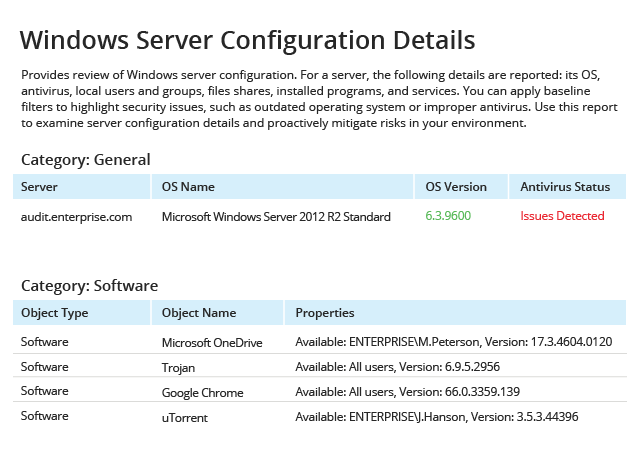Select the Microsoft OneDrive software entry

(212, 343)
